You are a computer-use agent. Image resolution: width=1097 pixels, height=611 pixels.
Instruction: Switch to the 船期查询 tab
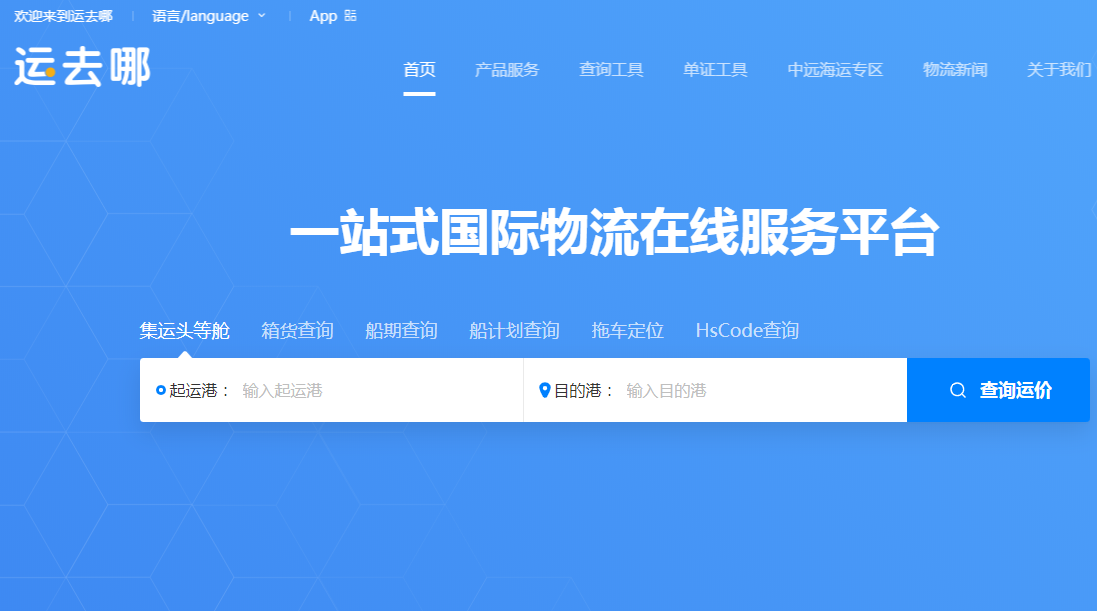[402, 330]
